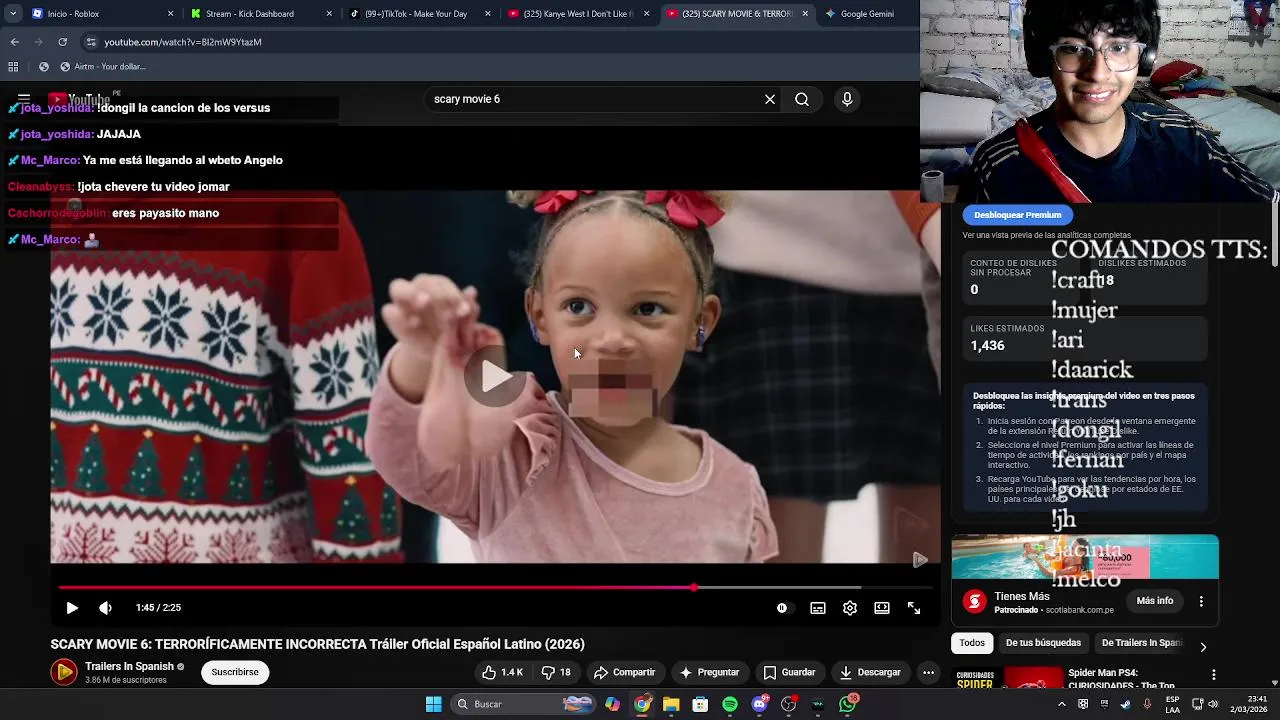The height and width of the screenshot is (720, 1280).
Task: Toggle the autoplay switch in player
Action: [x=782, y=608]
